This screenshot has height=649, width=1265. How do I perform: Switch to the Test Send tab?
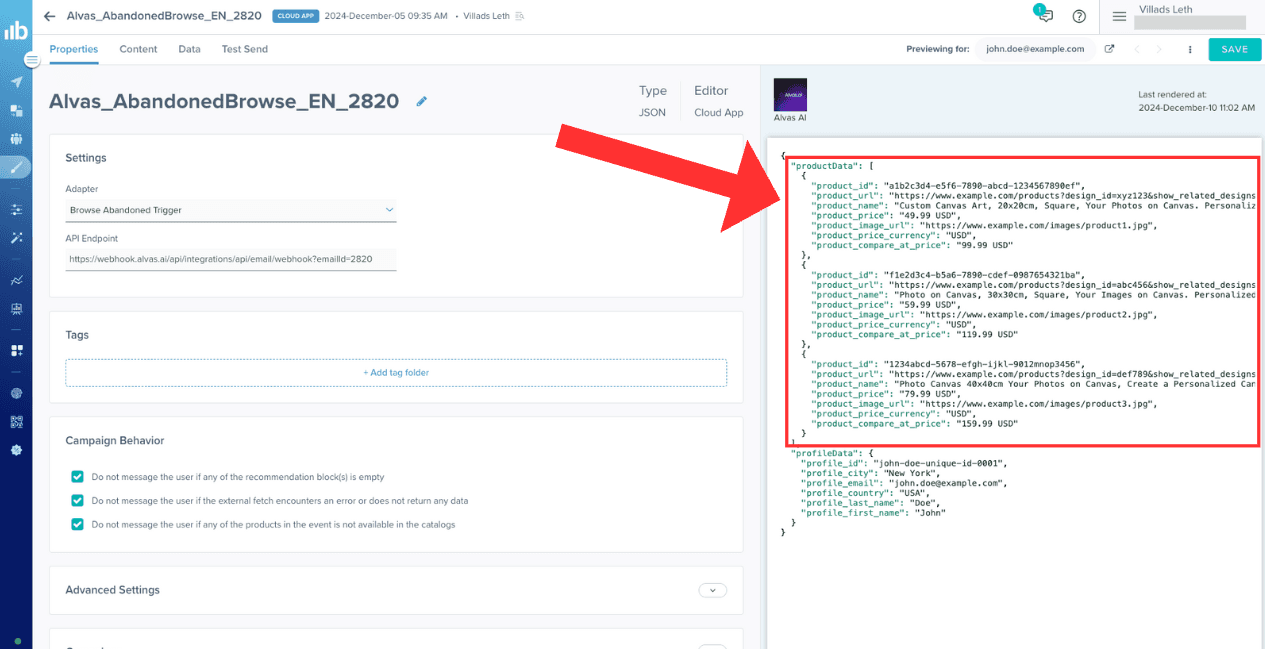[244, 49]
